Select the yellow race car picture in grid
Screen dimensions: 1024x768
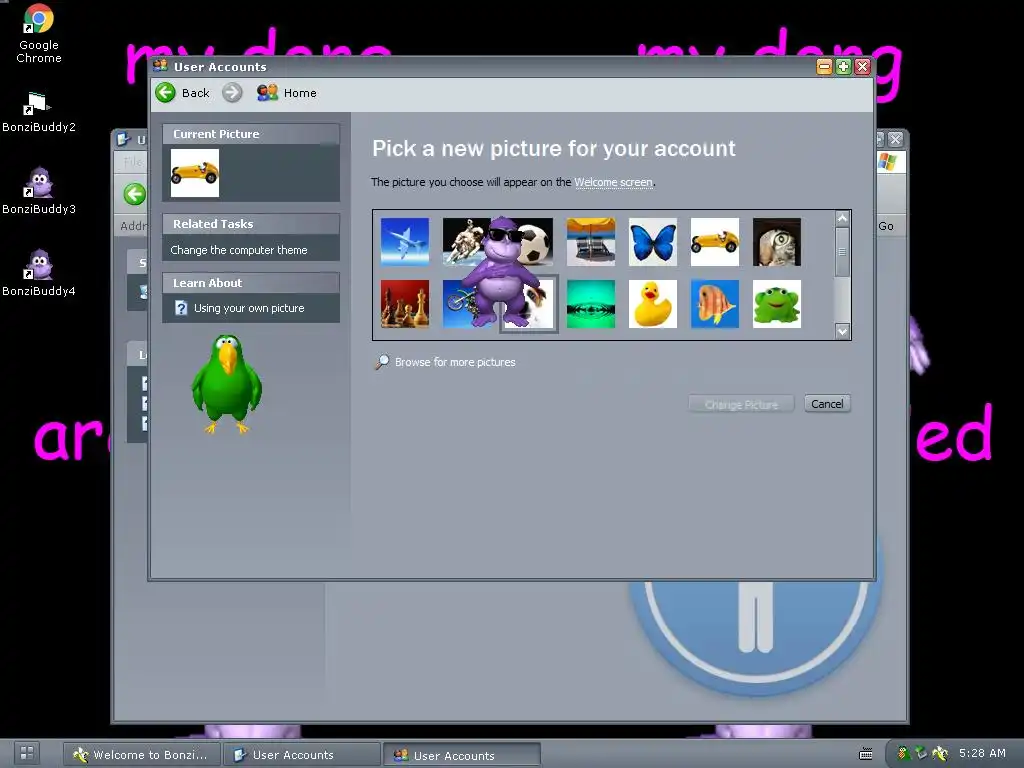714,242
